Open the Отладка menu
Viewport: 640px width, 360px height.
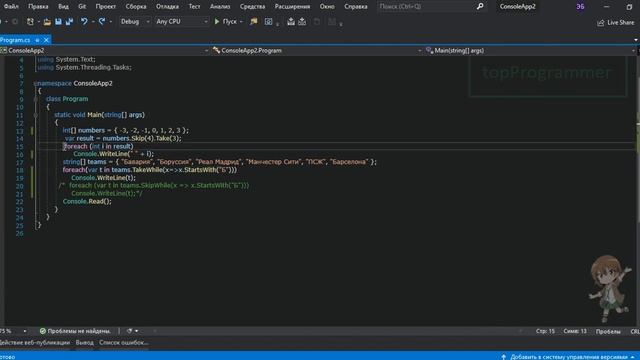167,7
